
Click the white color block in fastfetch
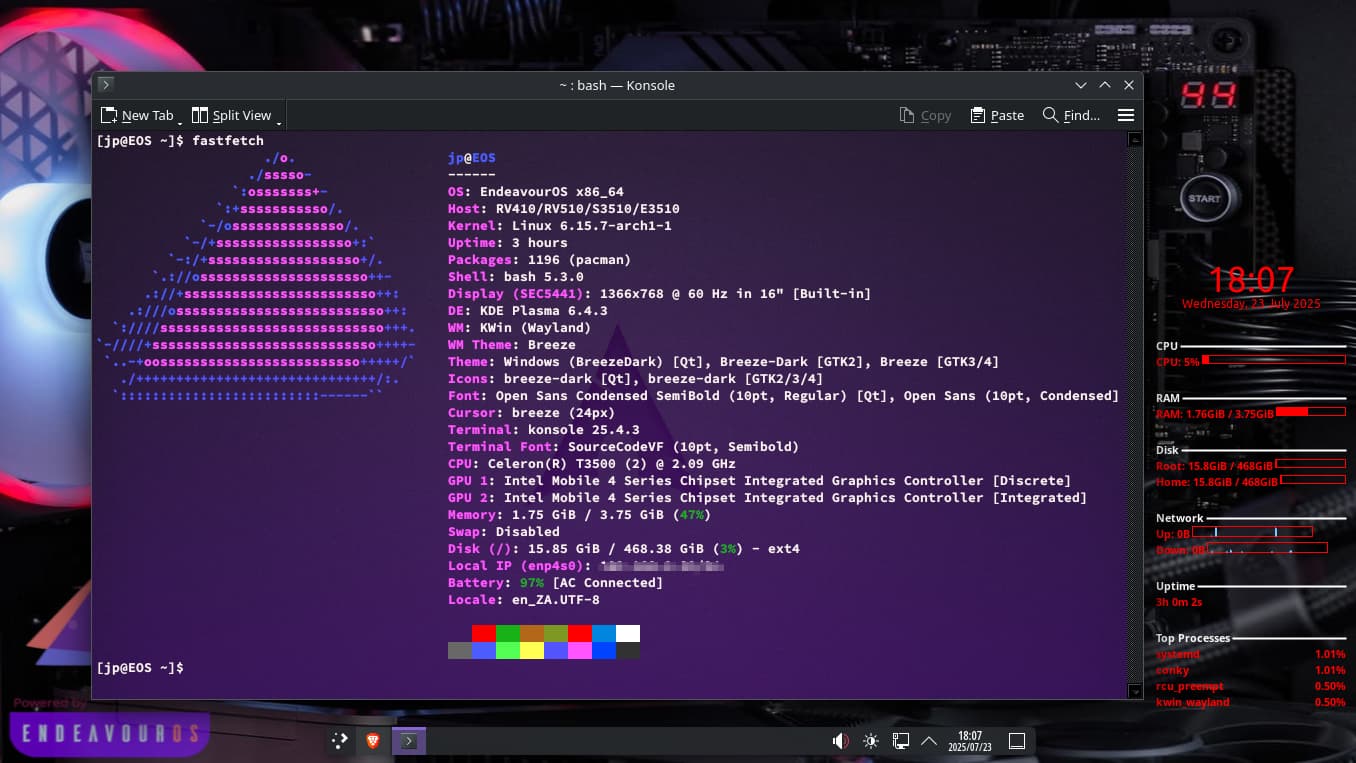click(x=628, y=633)
